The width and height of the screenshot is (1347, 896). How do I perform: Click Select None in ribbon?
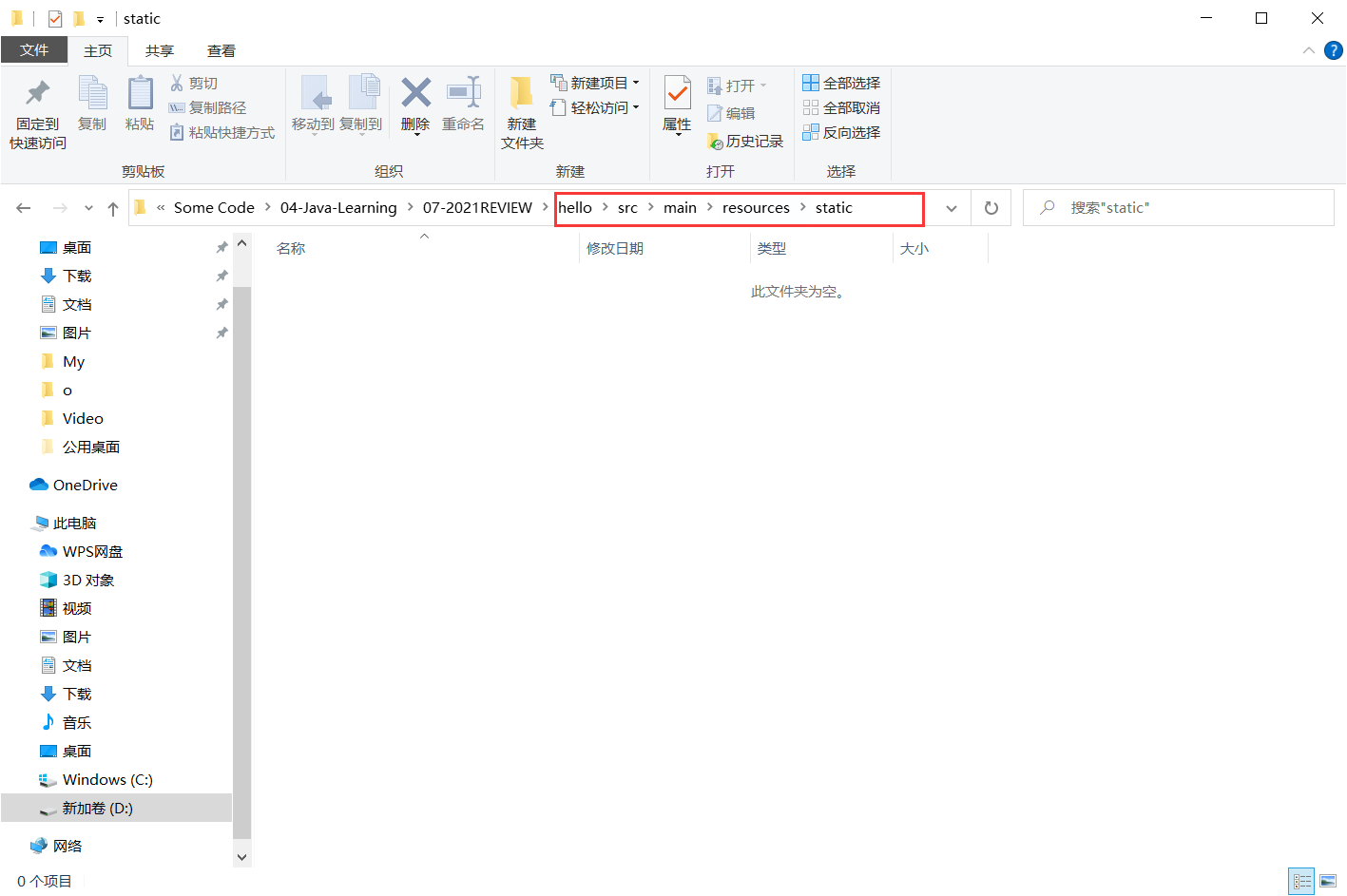click(x=841, y=108)
